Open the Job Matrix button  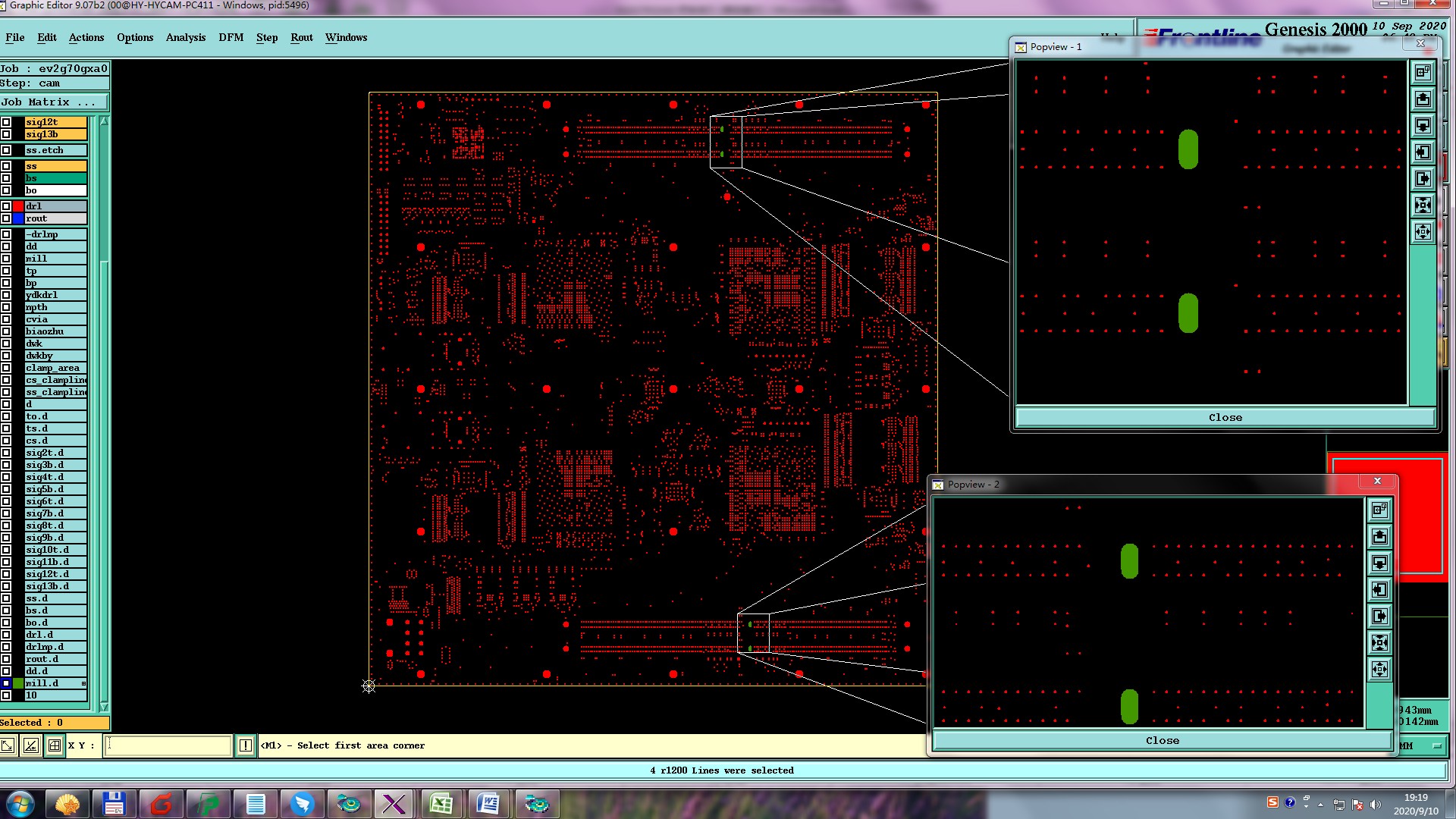(x=55, y=102)
